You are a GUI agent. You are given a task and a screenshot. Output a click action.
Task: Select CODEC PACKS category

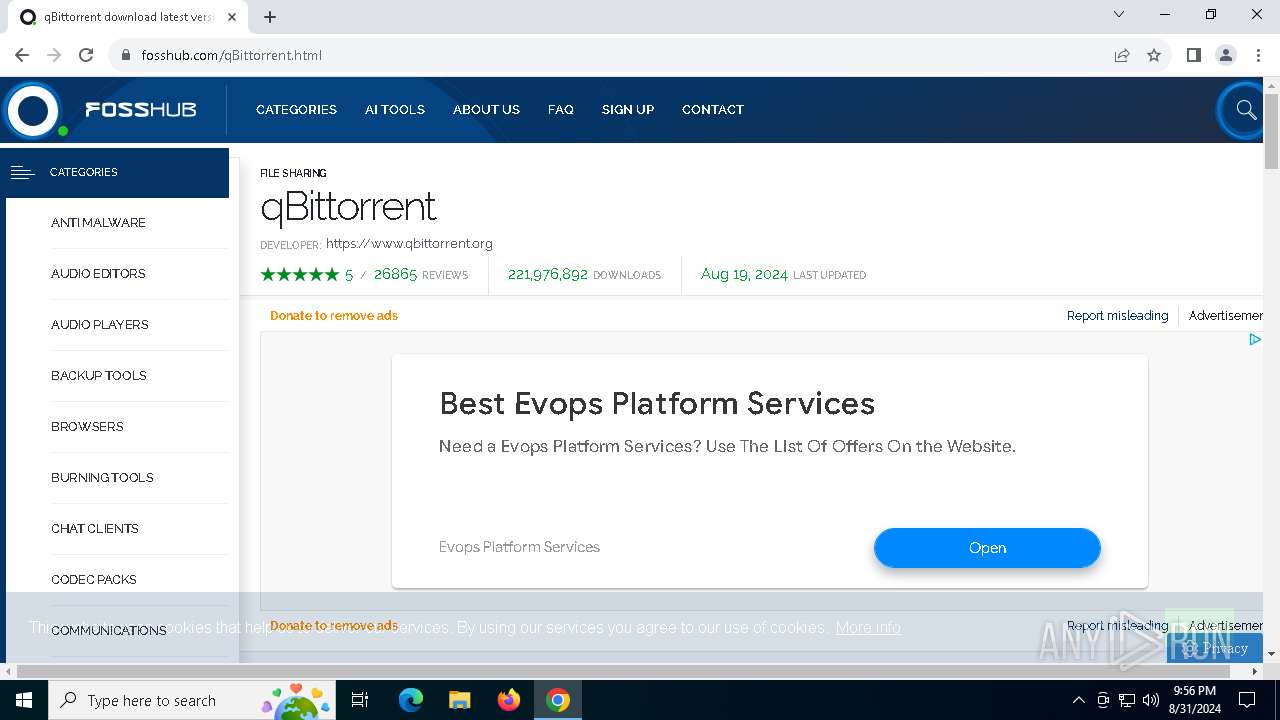point(94,580)
